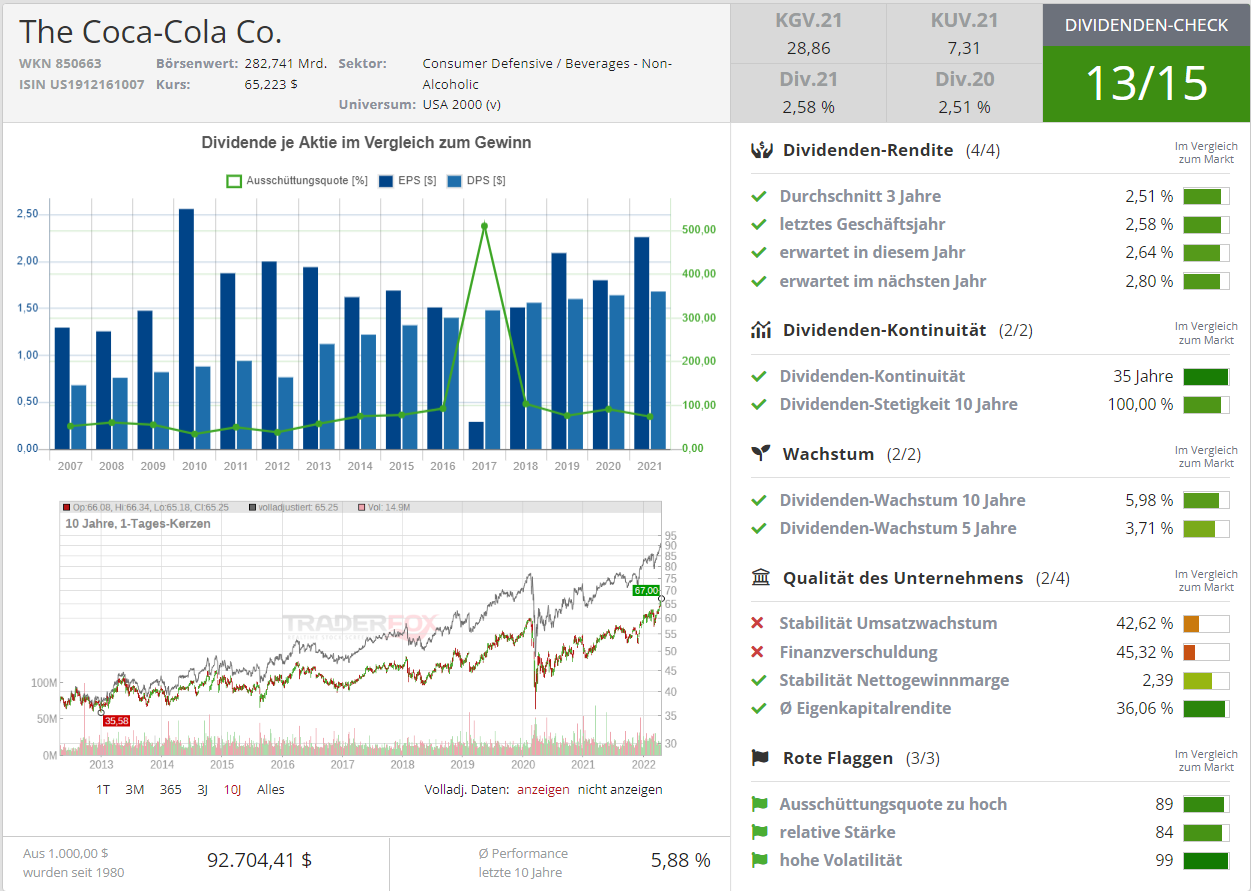Click the green 67,00 price marker
This screenshot has height=891, width=1251.
coord(646,591)
